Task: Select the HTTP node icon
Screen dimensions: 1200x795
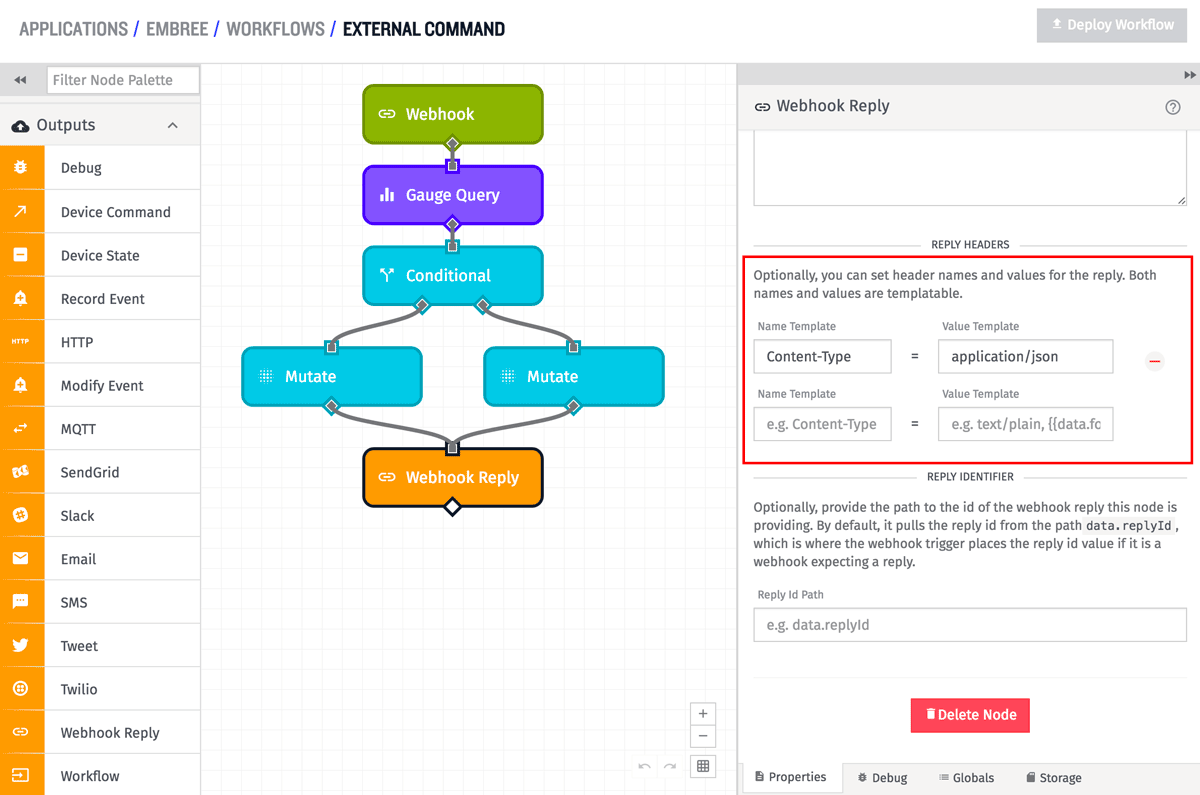Action: coord(21,342)
